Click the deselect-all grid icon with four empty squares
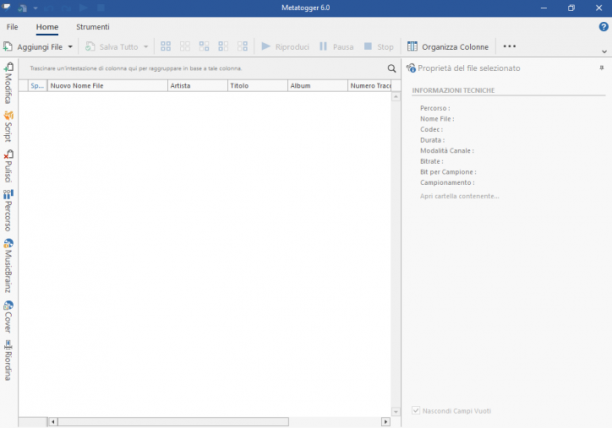Viewport: 612px width, 428px height. 185,46
